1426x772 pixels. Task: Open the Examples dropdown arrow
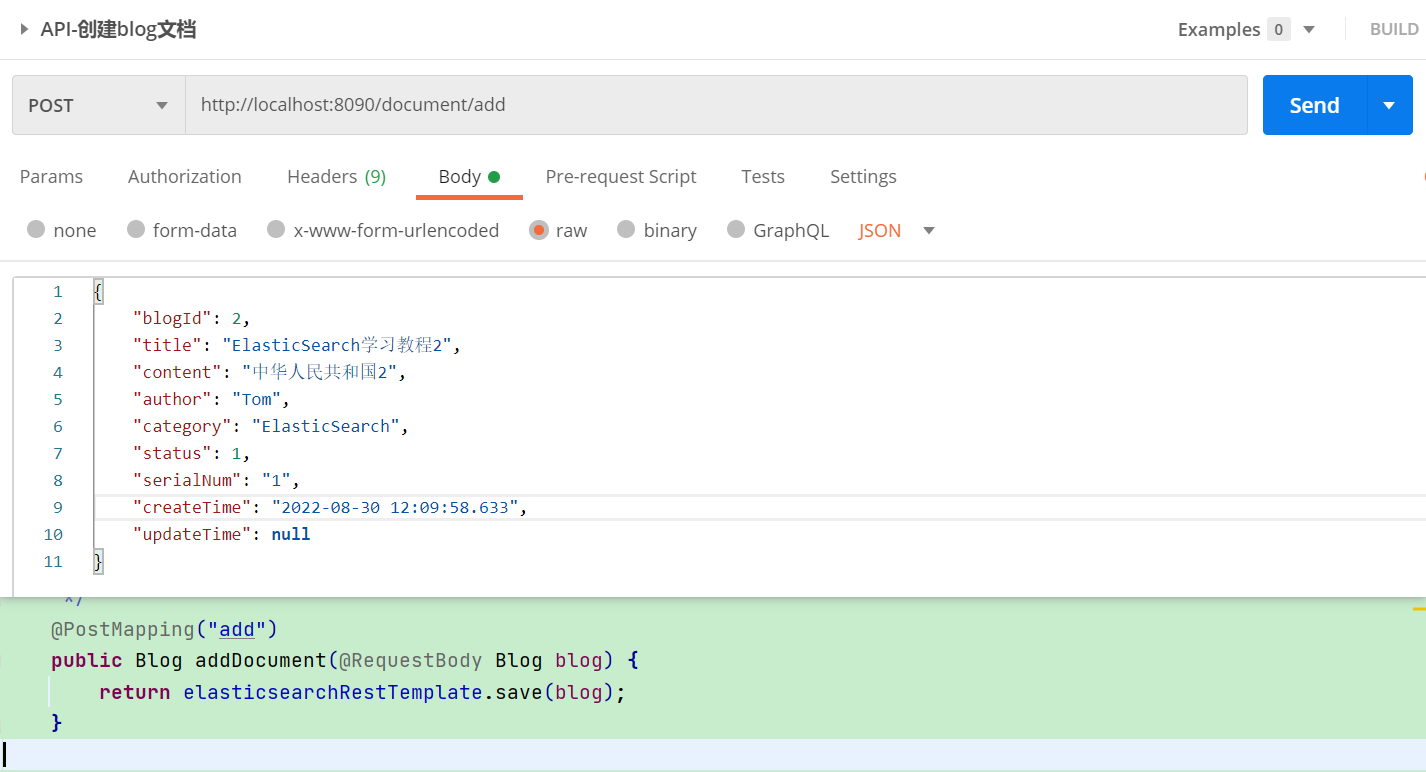[1309, 30]
